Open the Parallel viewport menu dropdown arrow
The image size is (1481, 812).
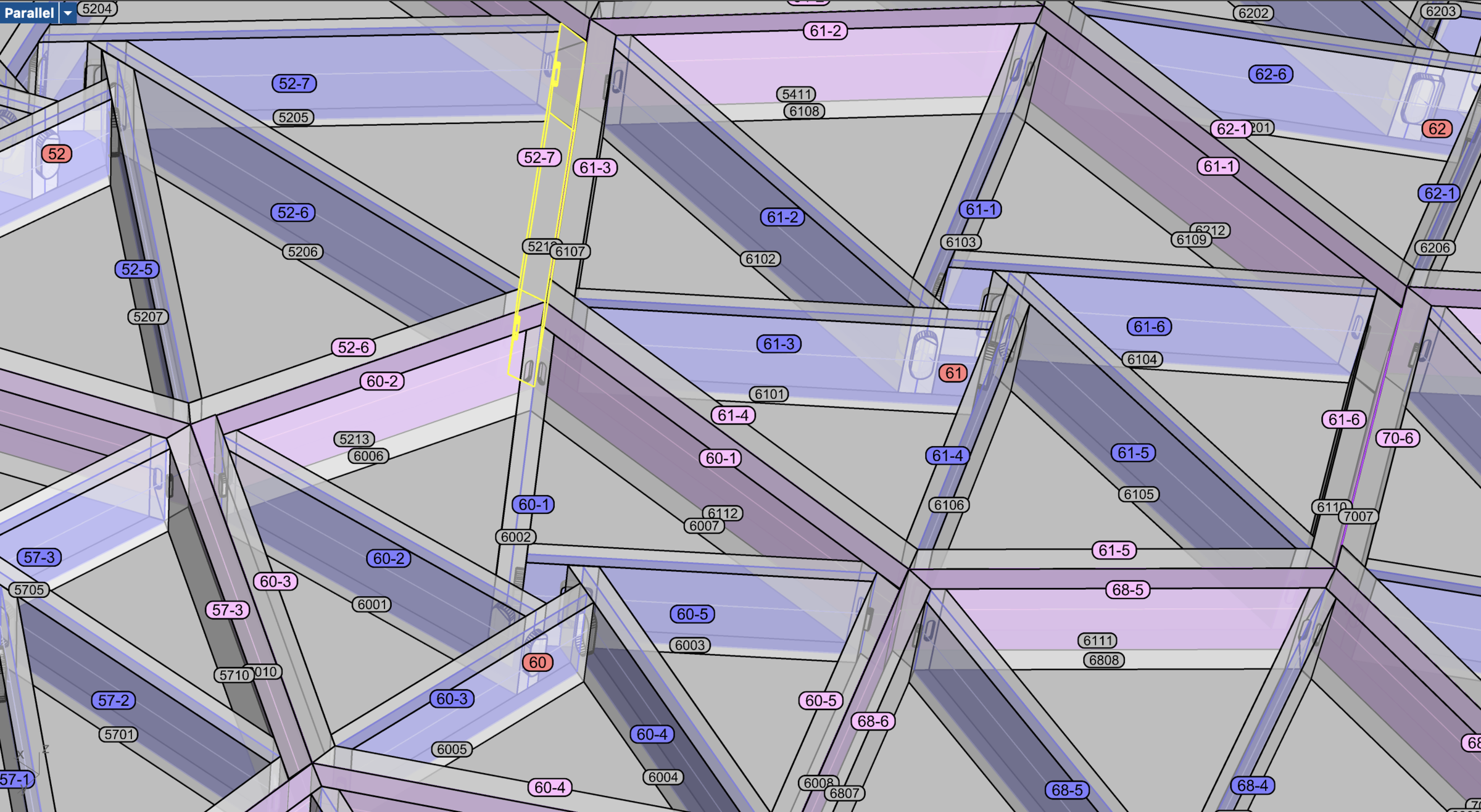(68, 12)
